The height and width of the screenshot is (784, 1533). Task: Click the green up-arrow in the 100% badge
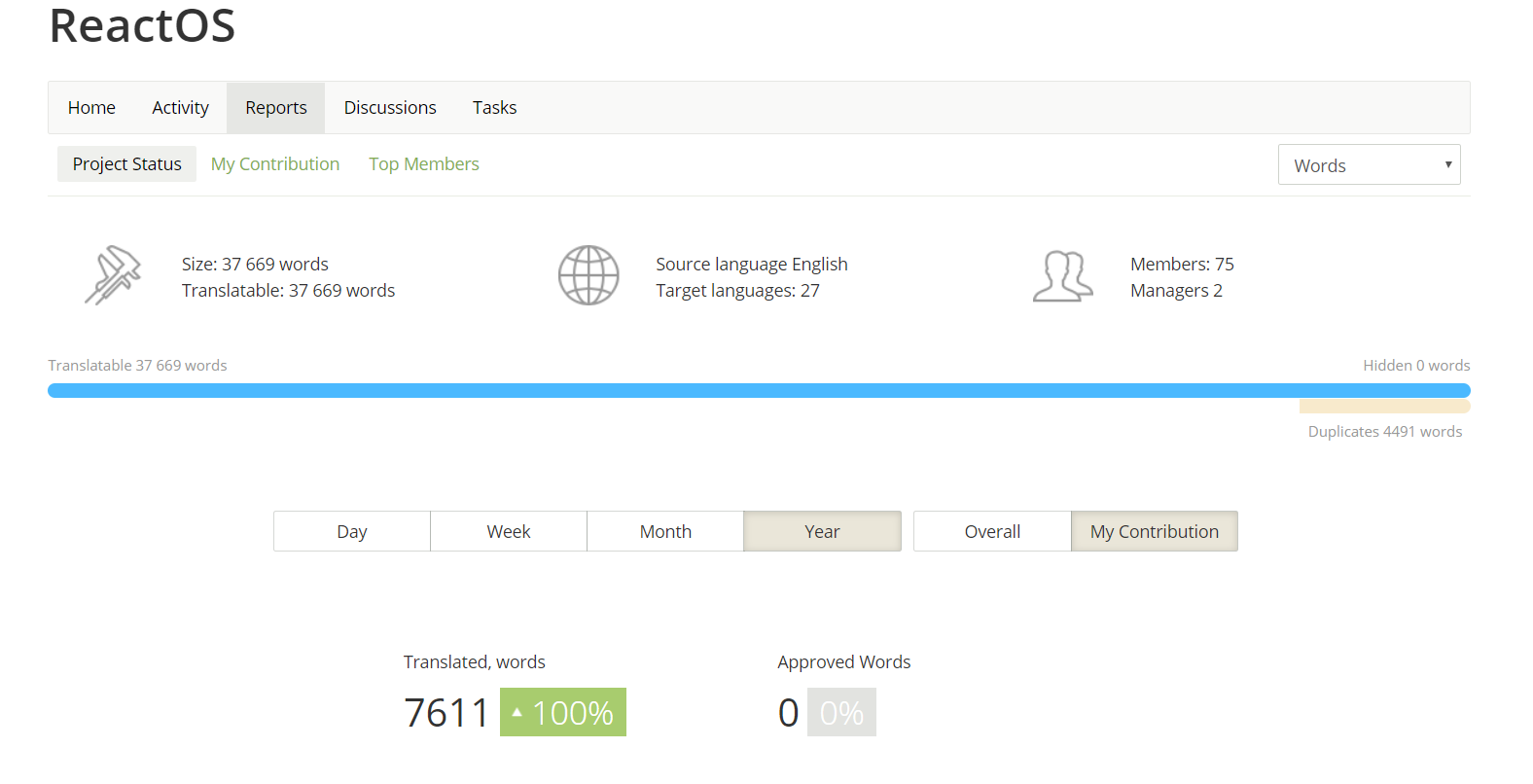point(517,713)
